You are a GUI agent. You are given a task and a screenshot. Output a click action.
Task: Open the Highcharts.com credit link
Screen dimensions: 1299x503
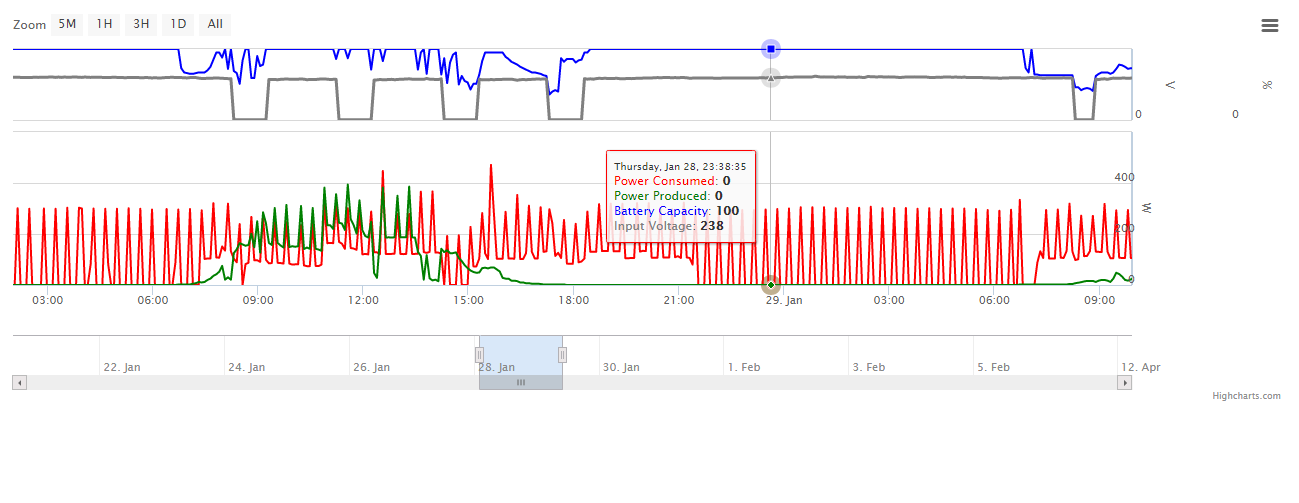(1246, 396)
